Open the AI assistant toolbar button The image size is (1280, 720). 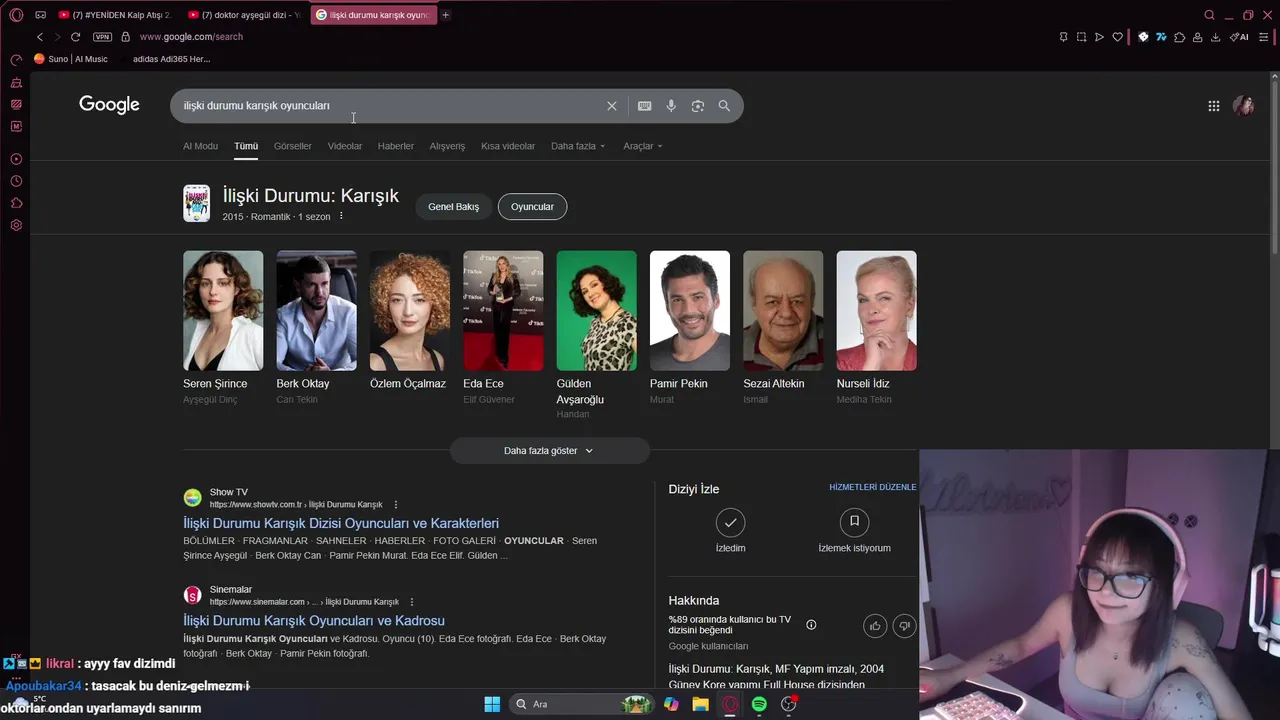[1239, 37]
